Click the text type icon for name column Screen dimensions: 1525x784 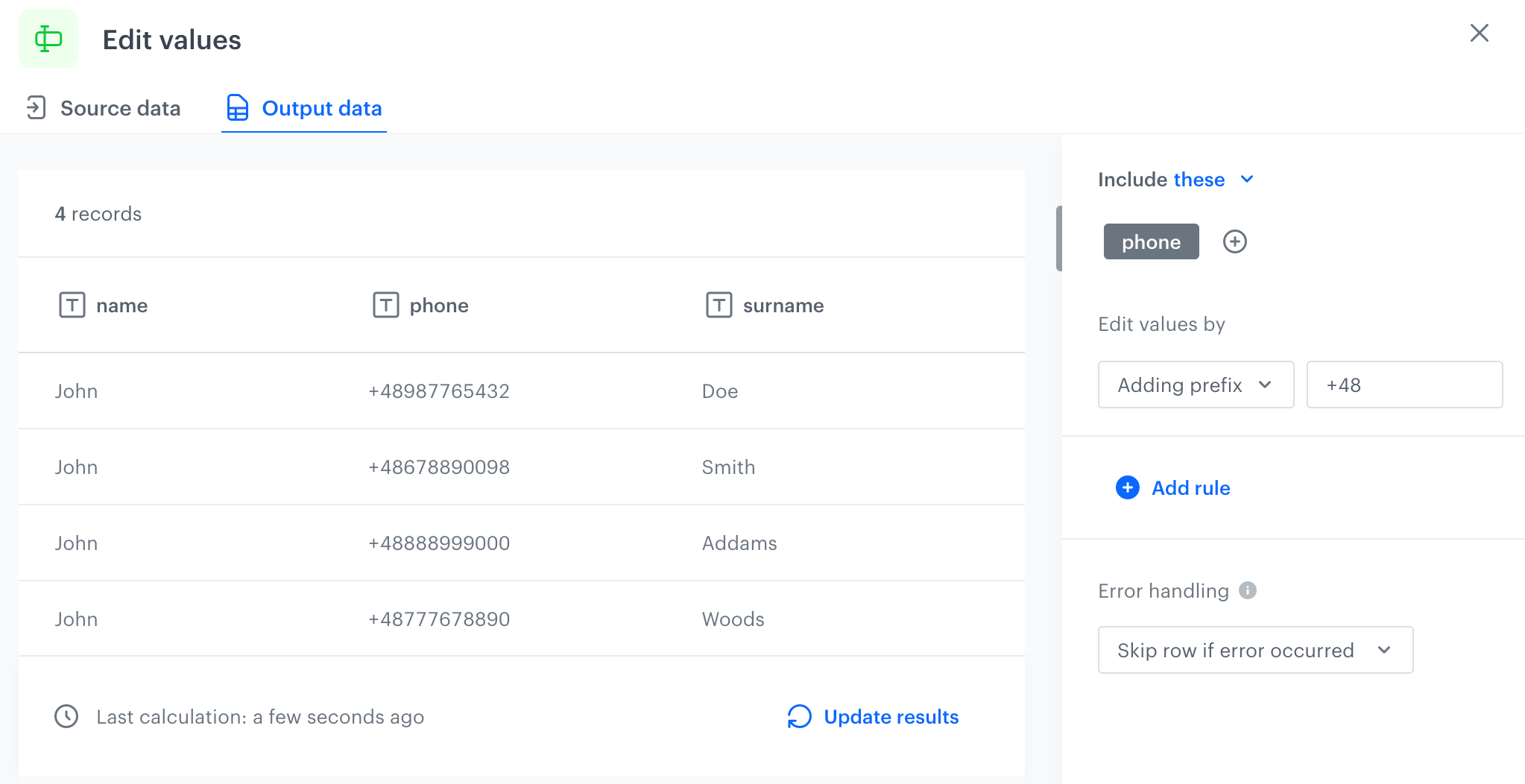72,305
